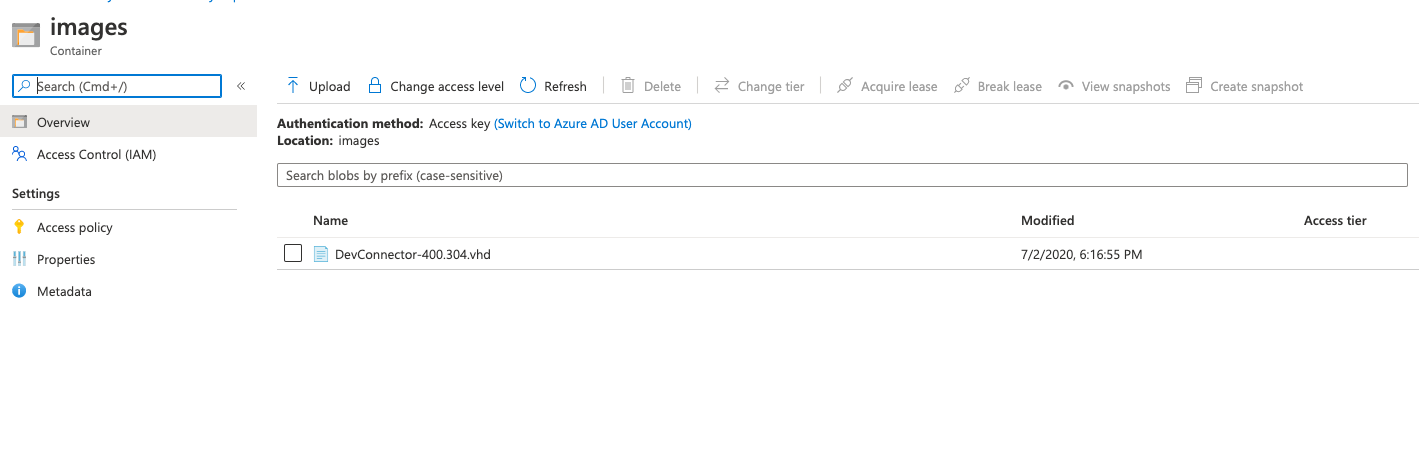Click the Delete trash icon

pyautogui.click(x=628, y=86)
